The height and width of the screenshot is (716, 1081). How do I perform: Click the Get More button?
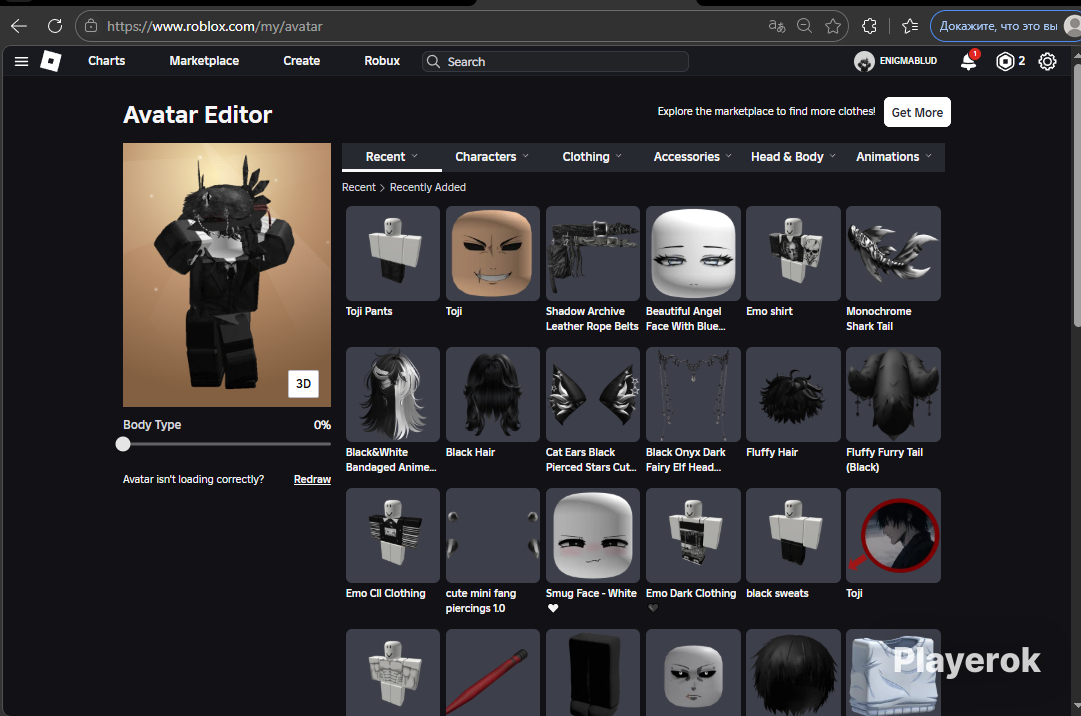(x=917, y=112)
